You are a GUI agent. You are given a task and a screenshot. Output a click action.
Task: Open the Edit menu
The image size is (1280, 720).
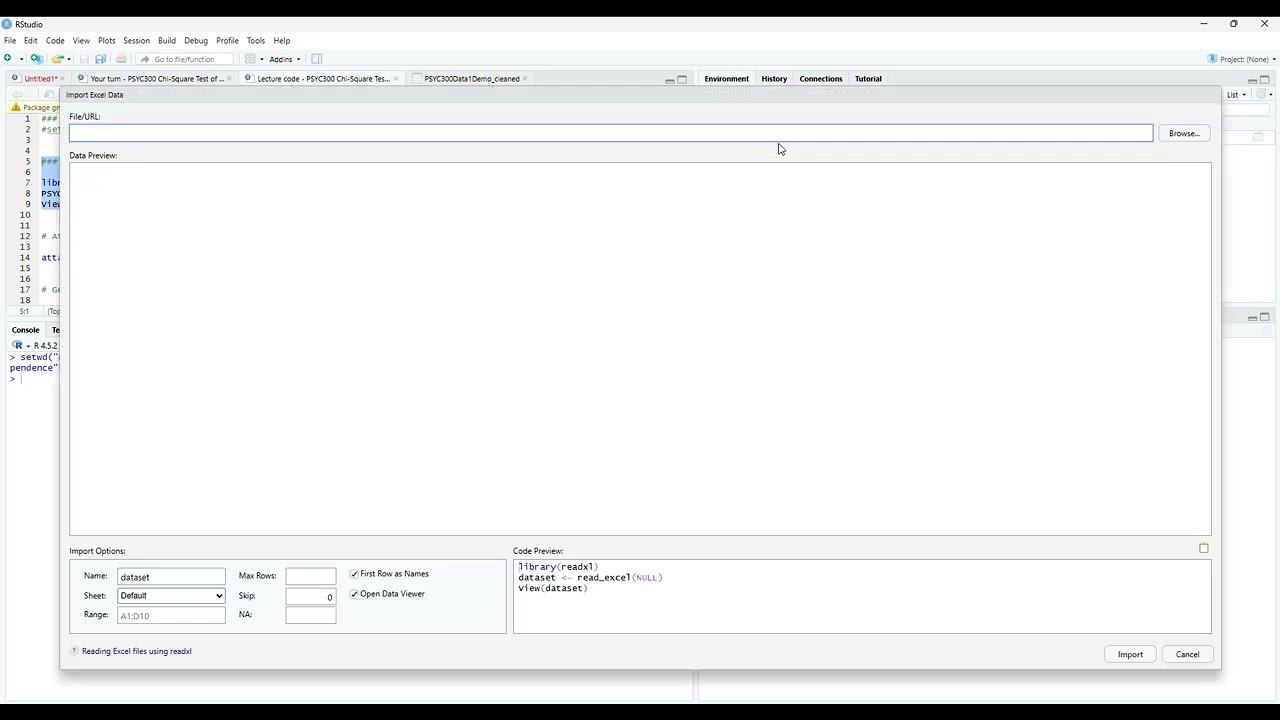tap(31, 41)
